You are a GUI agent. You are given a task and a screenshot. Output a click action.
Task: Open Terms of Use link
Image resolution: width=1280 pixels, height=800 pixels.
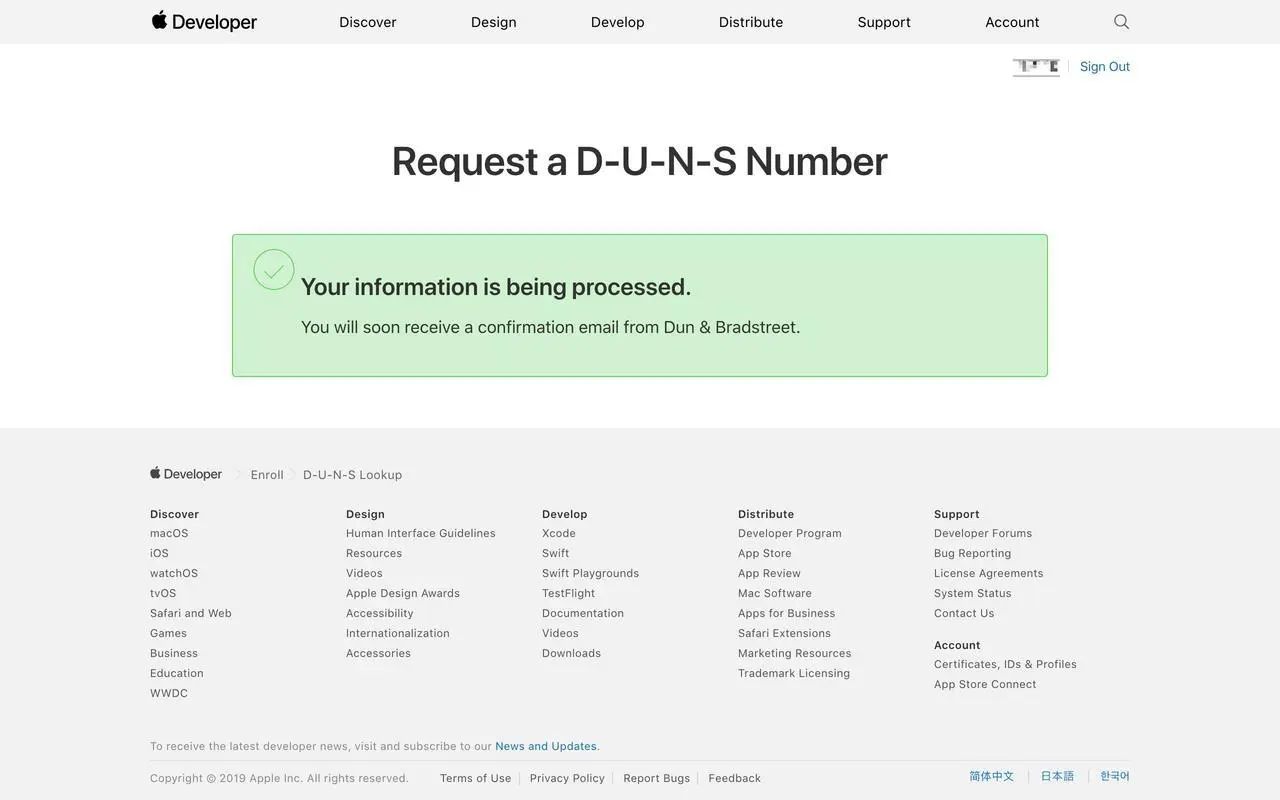(x=475, y=778)
